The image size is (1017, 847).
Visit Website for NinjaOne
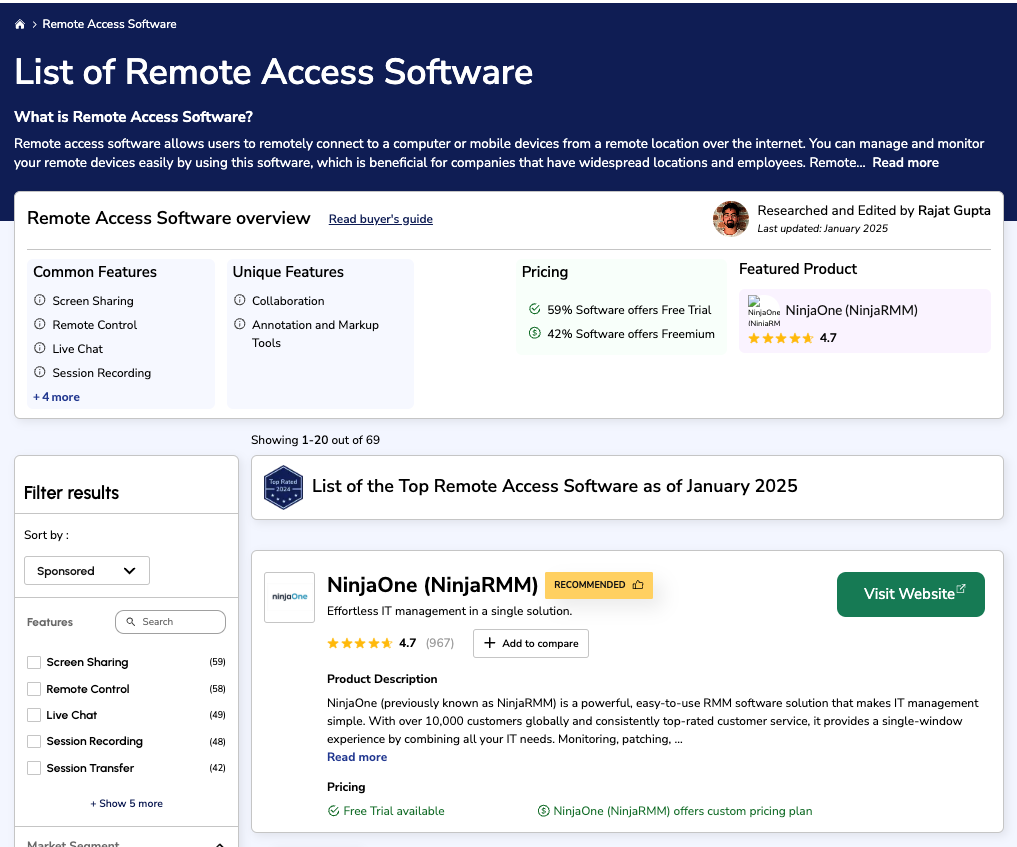click(x=911, y=594)
